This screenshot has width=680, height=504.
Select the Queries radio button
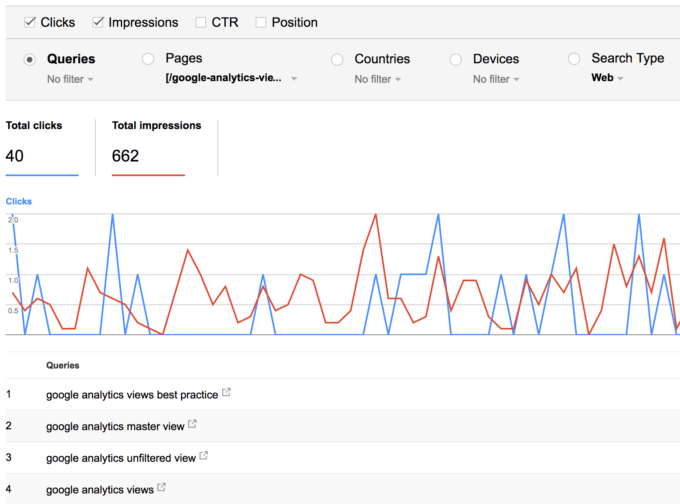29,59
